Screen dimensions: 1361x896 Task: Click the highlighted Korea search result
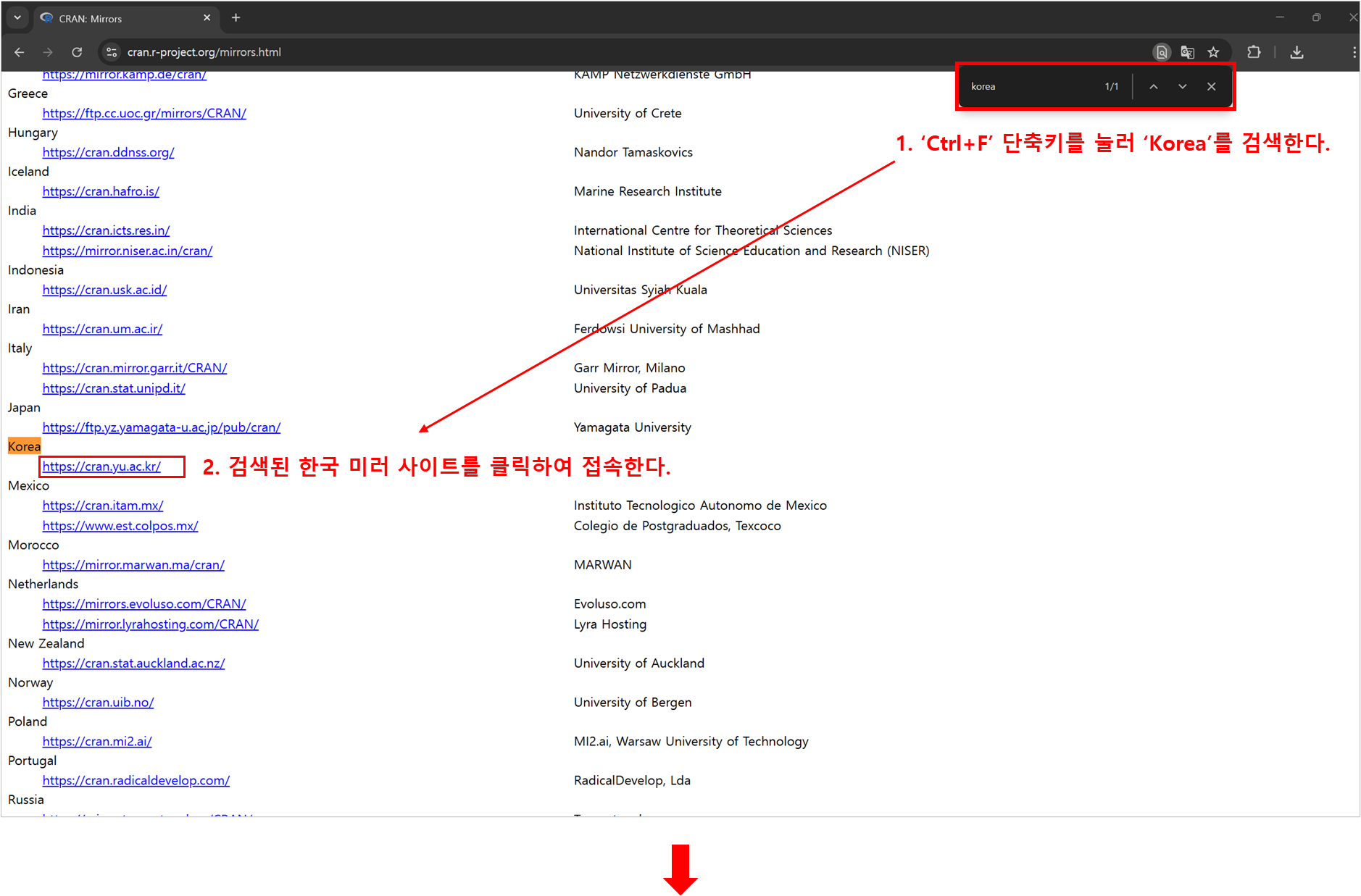pos(24,445)
